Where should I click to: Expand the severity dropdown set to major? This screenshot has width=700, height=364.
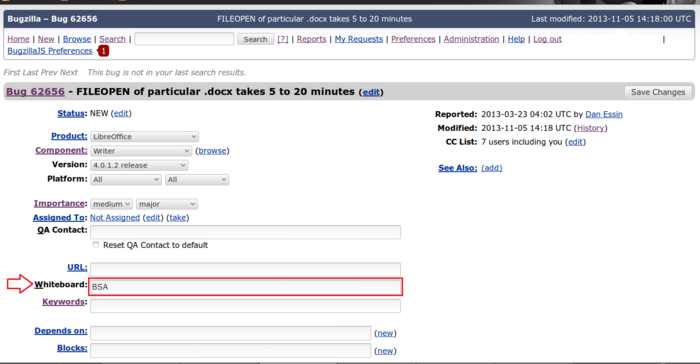(167, 204)
